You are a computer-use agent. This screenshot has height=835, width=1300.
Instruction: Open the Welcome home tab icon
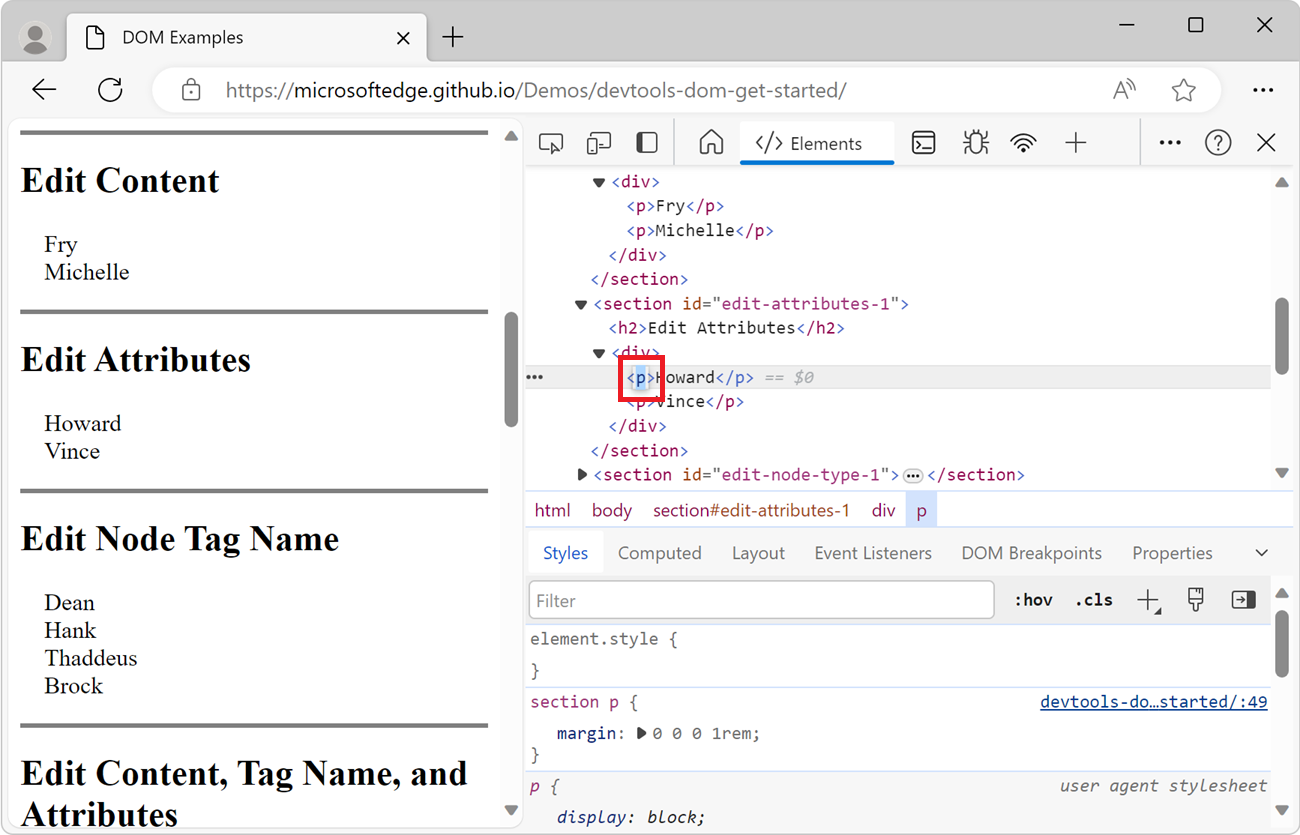click(x=710, y=142)
